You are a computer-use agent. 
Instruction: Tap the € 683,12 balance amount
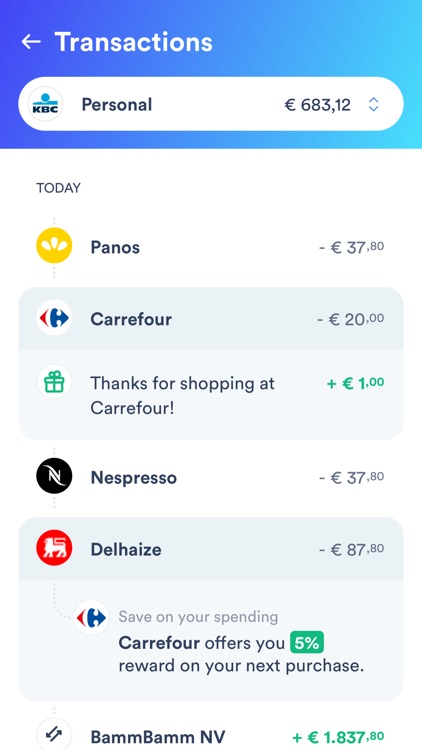(318, 104)
